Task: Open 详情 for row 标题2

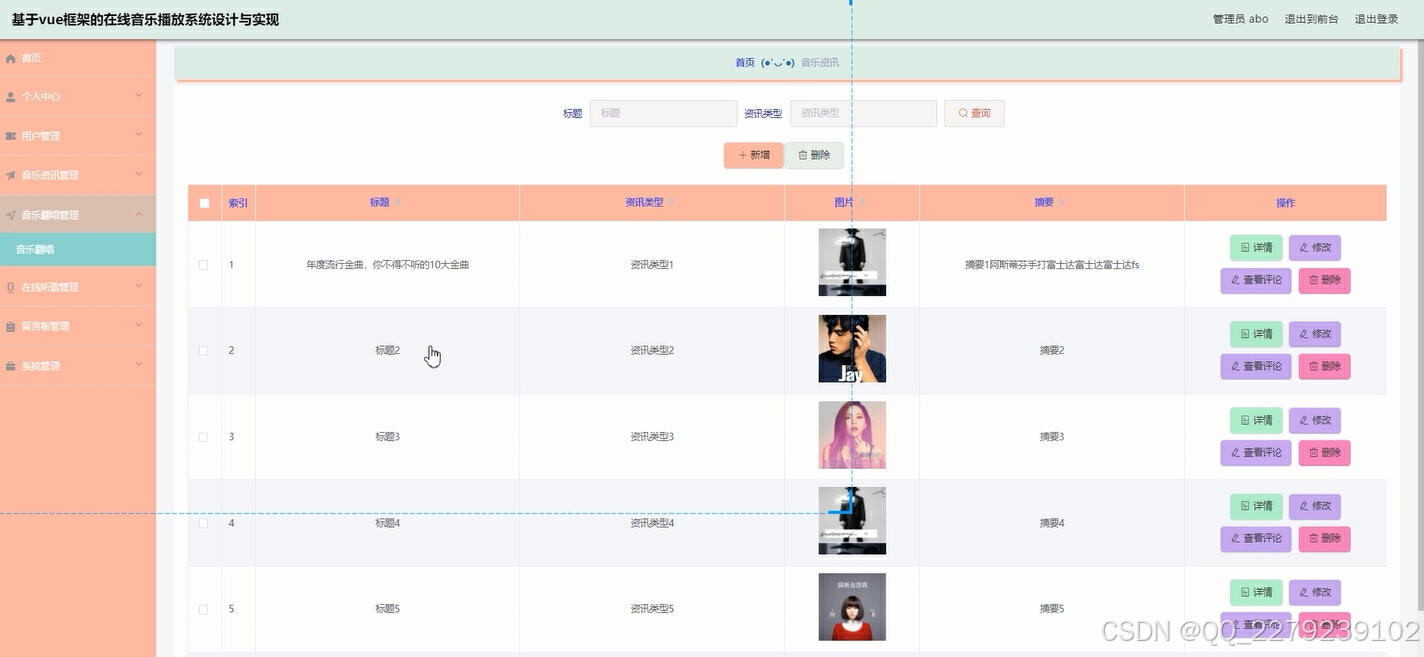Action: click(x=1256, y=334)
